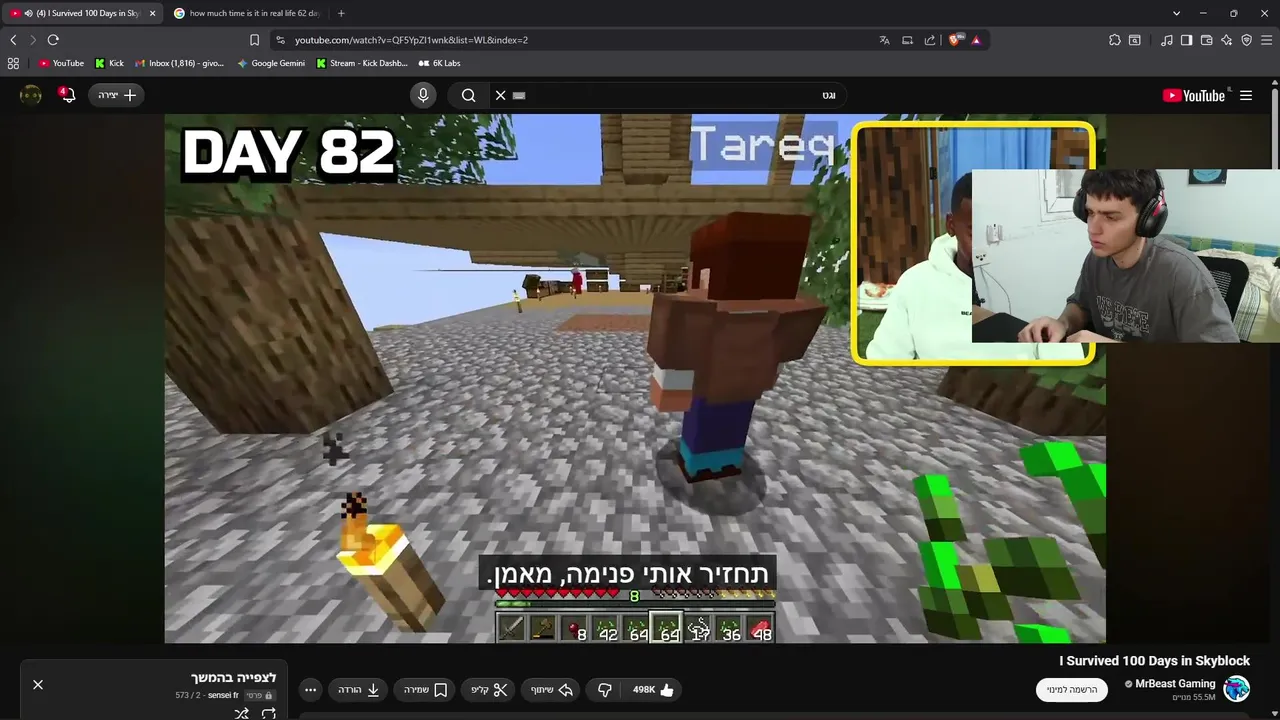Open the Brave Wallet icon
This screenshot has height=720, width=1280.
pyautogui.click(x=1207, y=40)
